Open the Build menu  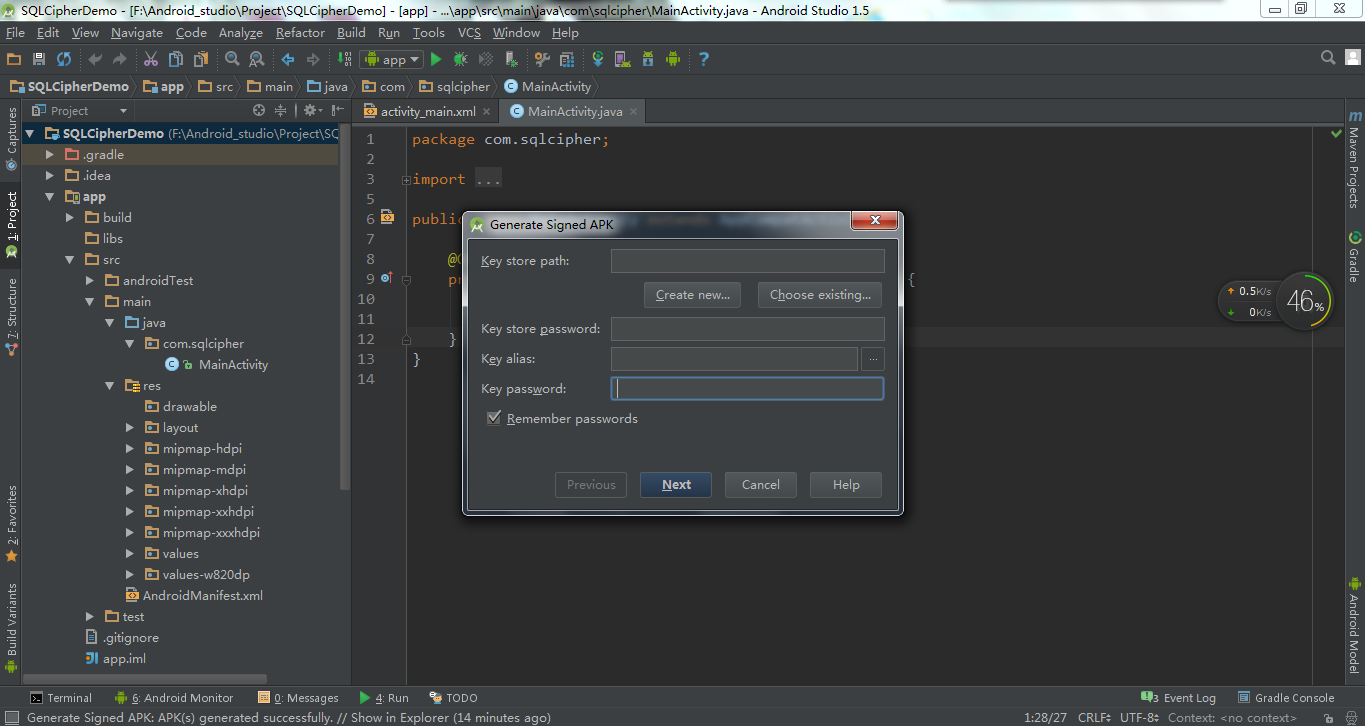351,33
